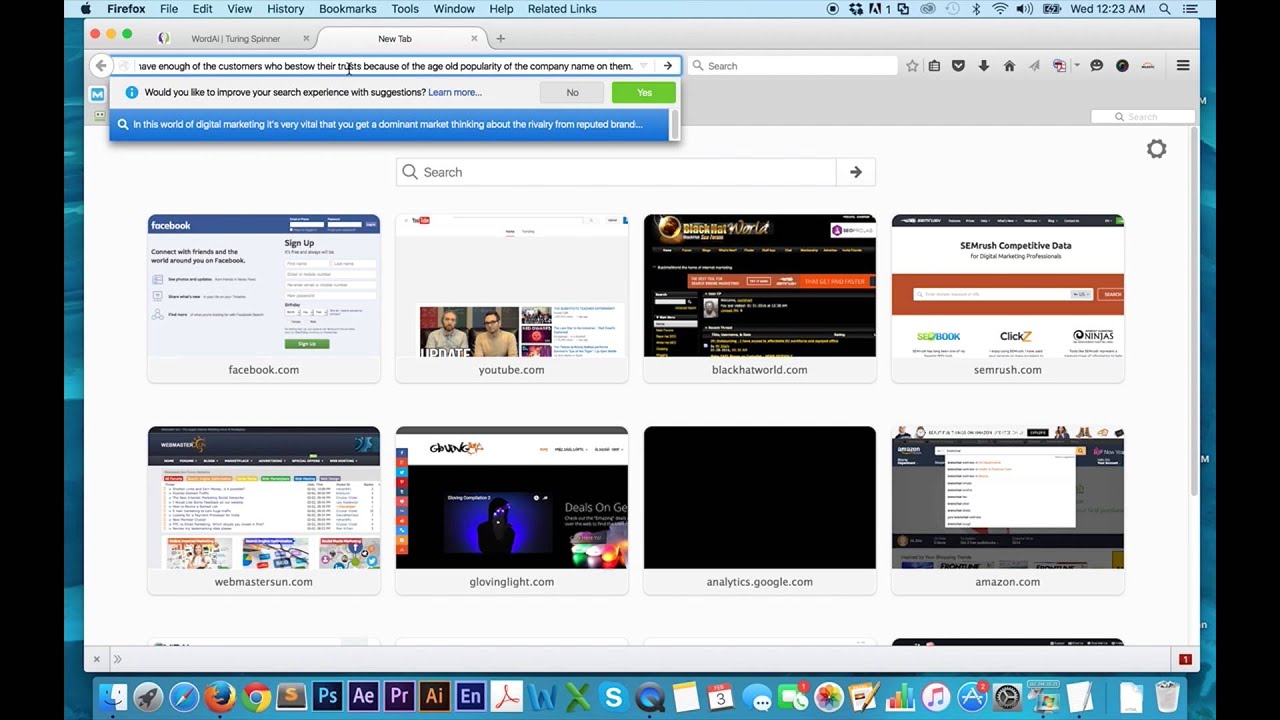Click the Go arrow in URL bar
Viewport: 1280px width, 720px height.
[668, 66]
